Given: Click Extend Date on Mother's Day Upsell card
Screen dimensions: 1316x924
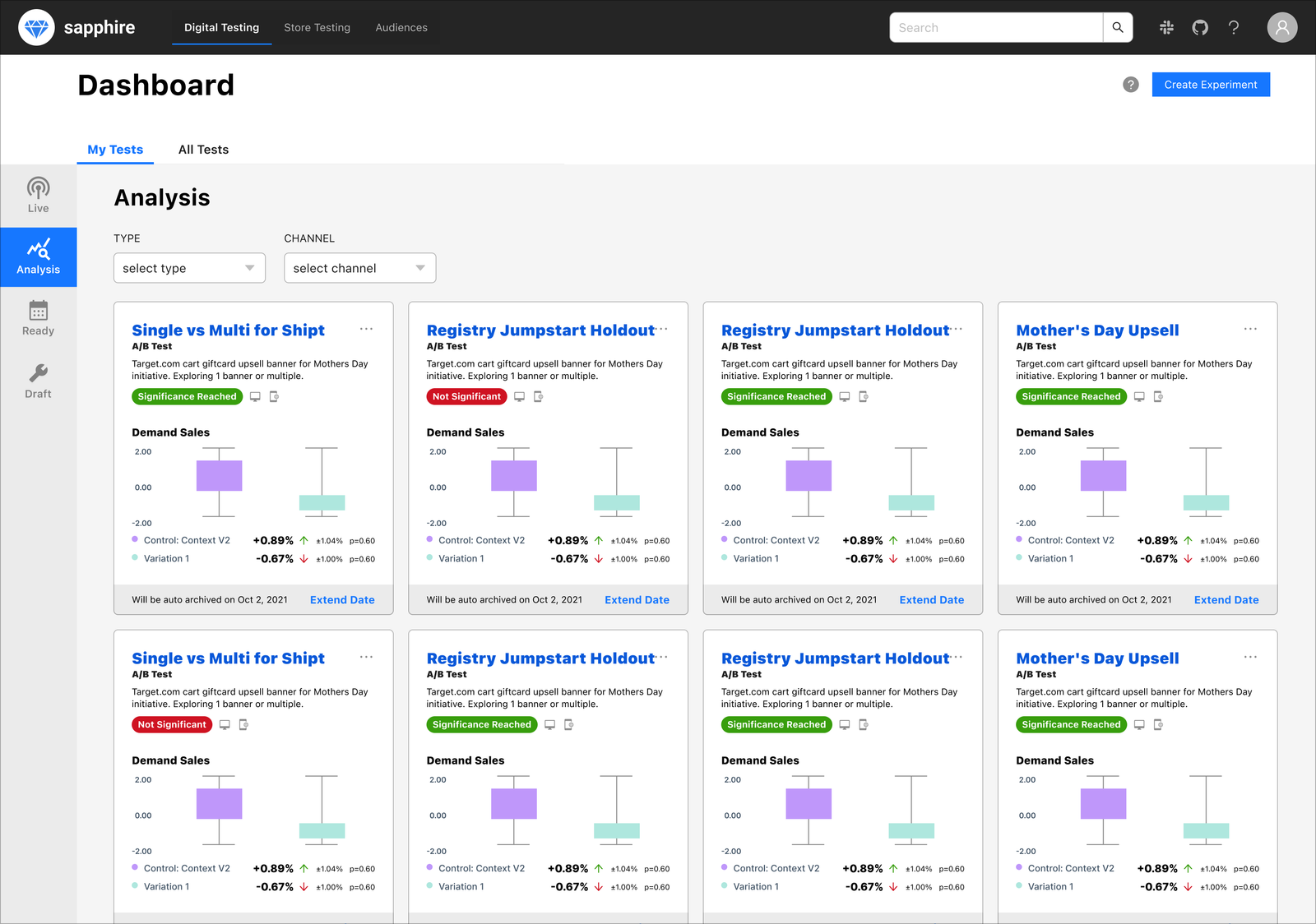Looking at the screenshot, I should [x=1226, y=600].
